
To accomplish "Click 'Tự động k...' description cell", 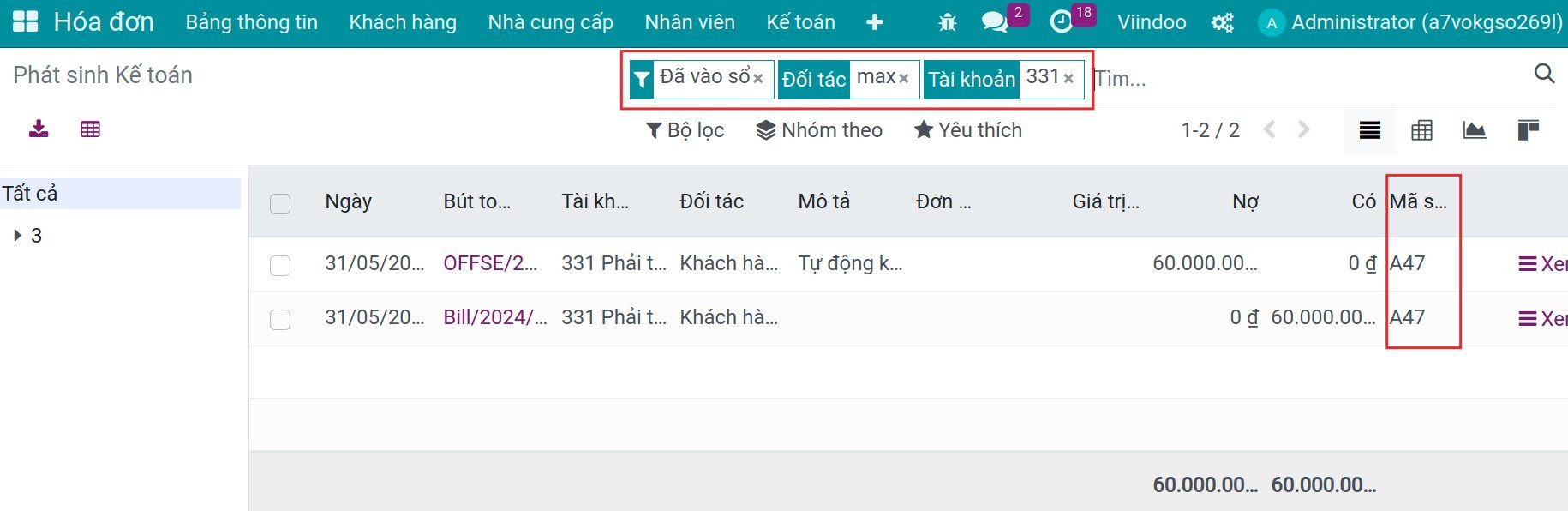I will tap(851, 263).
